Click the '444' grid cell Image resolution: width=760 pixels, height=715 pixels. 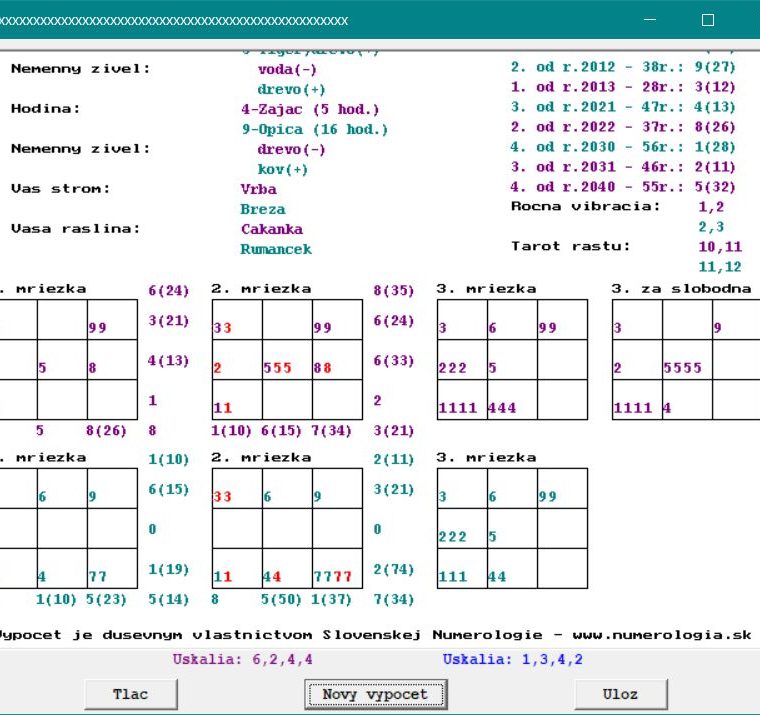[x=512, y=399]
